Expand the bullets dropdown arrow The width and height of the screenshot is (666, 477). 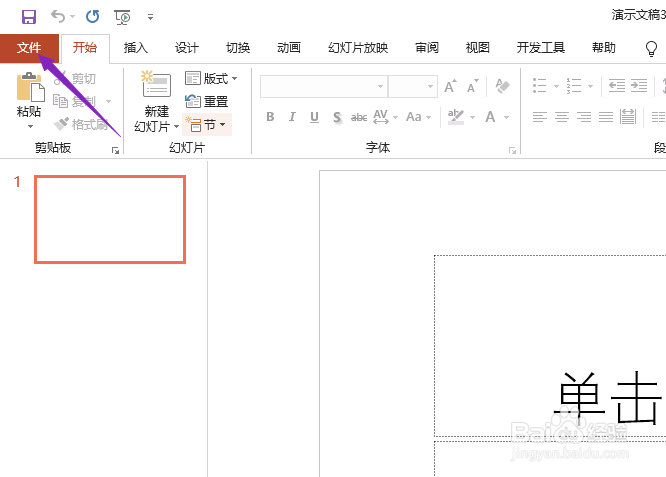[x=556, y=87]
